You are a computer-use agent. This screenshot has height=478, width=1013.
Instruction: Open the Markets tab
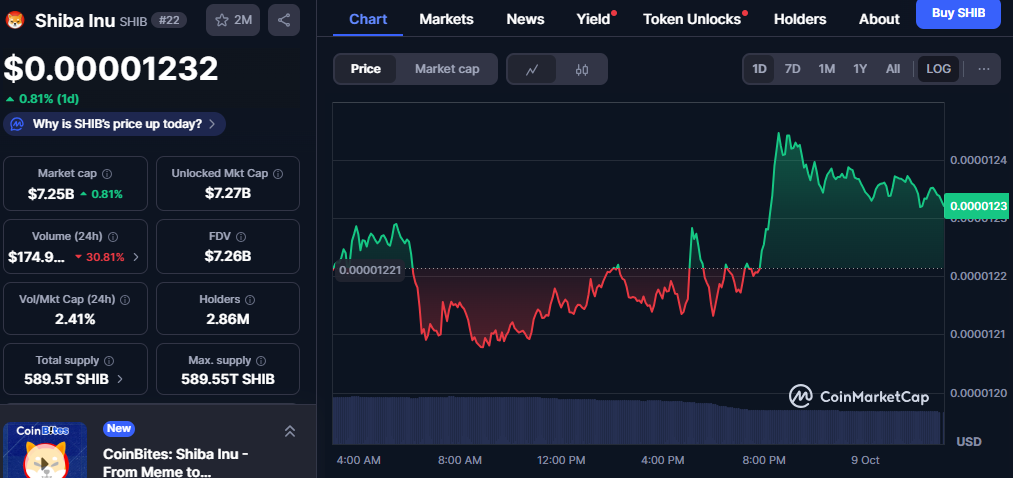[x=447, y=19]
